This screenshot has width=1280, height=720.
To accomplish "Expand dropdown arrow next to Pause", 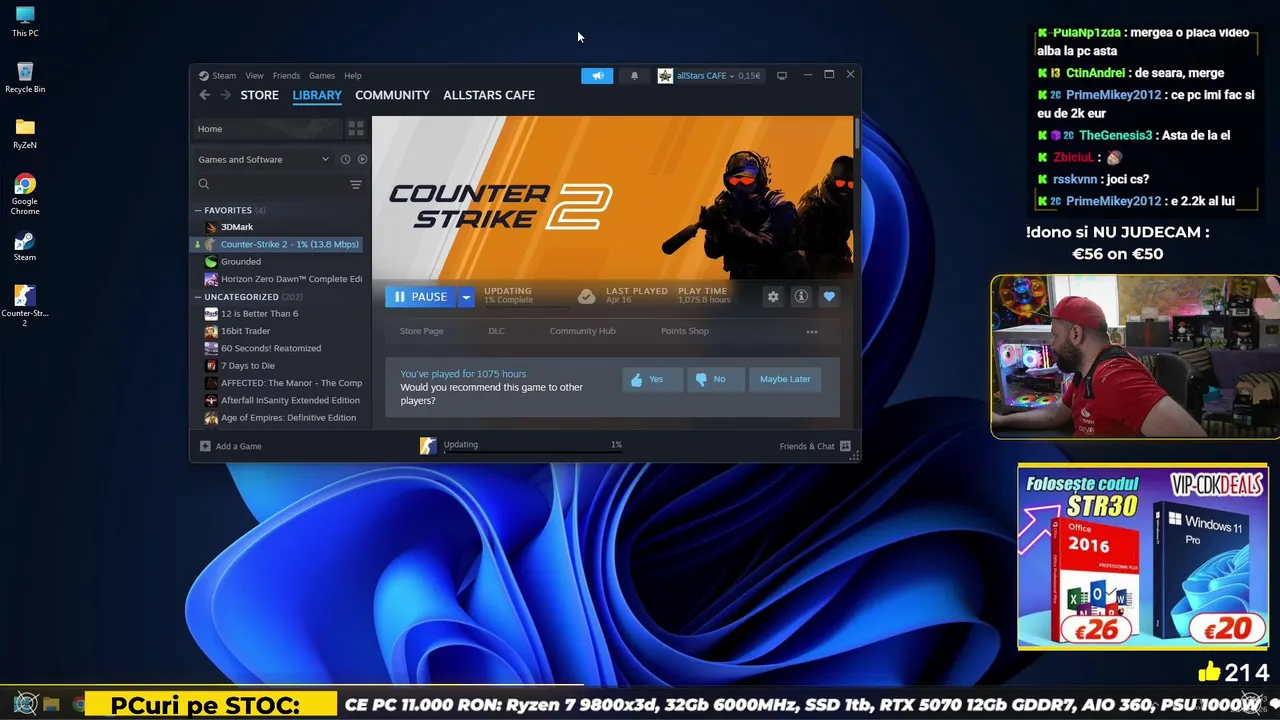I will pyautogui.click(x=466, y=297).
